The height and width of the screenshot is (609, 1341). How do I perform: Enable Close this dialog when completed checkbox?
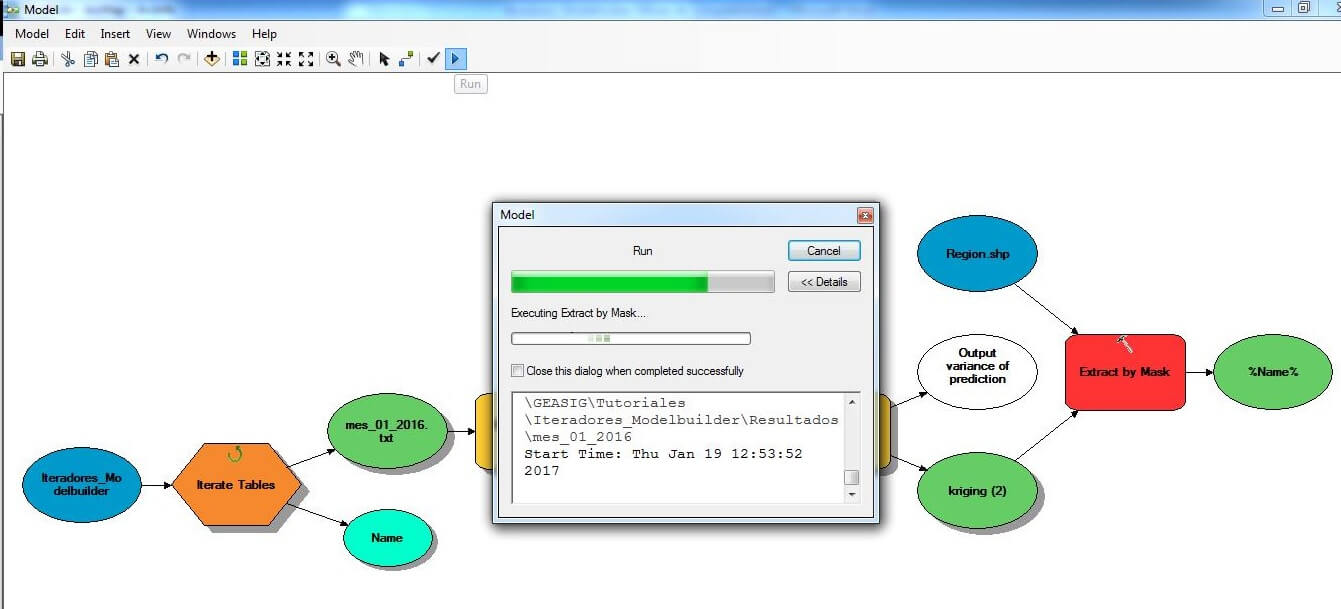pyautogui.click(x=517, y=371)
